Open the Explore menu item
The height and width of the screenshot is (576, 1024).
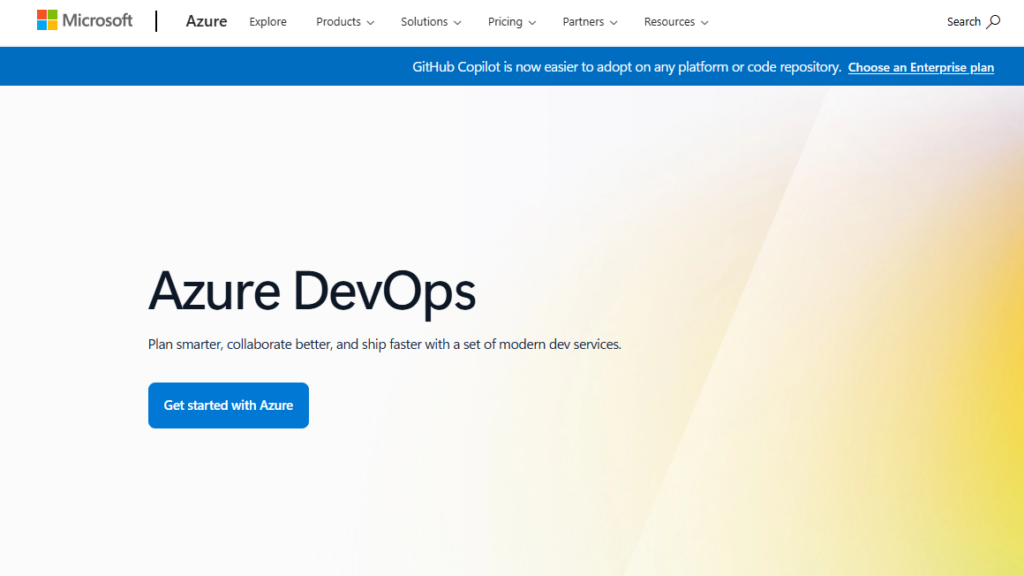coord(268,22)
